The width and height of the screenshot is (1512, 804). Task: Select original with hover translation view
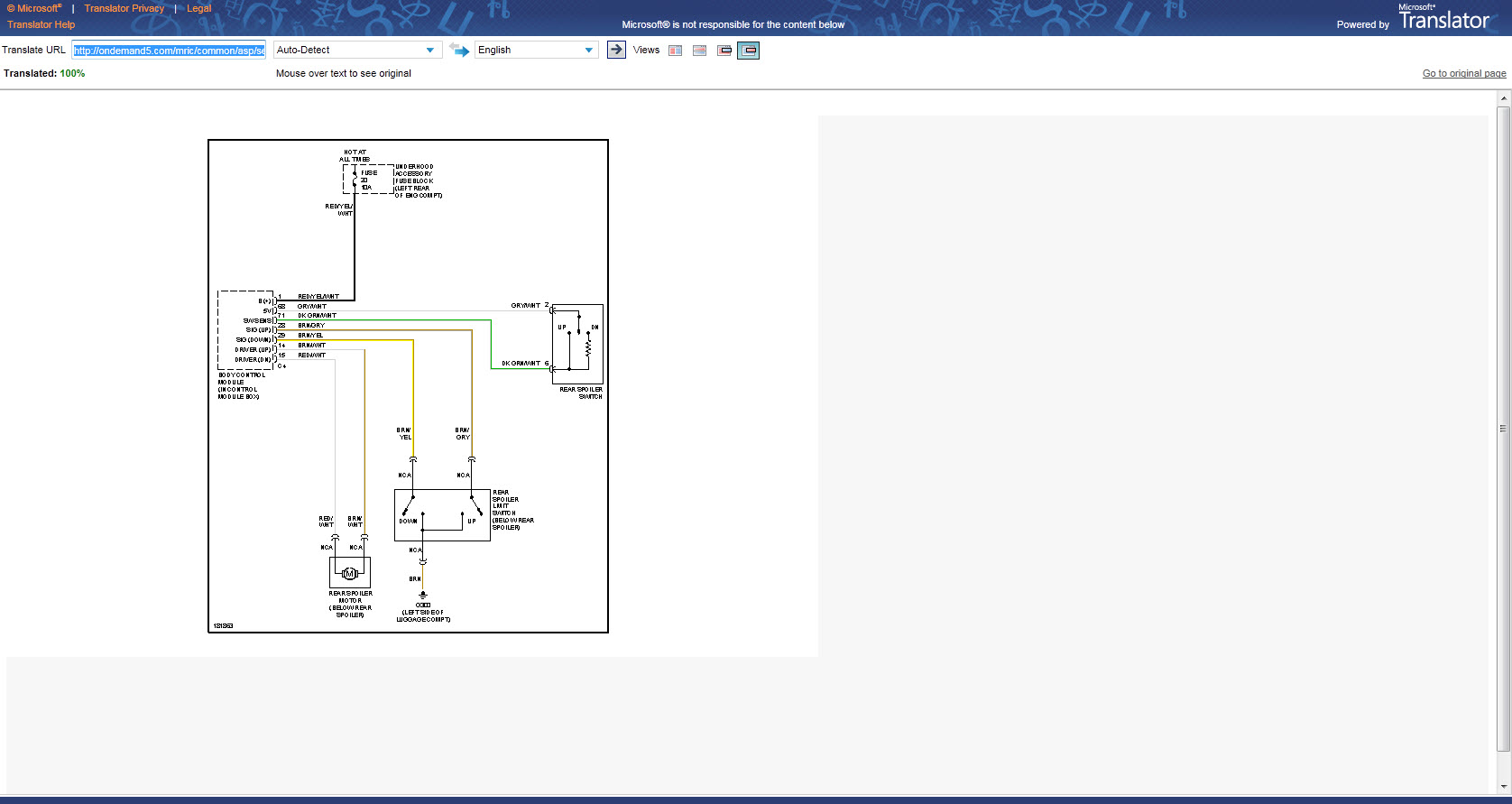tap(724, 51)
